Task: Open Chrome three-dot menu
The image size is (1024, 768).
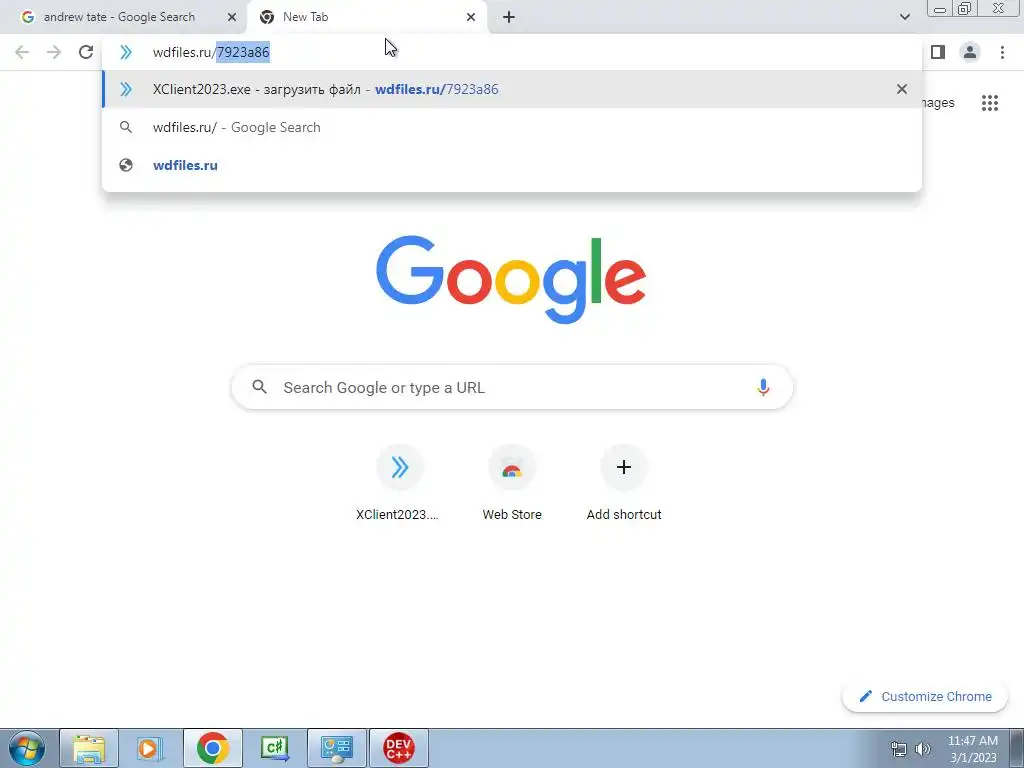Action: click(x=1002, y=52)
